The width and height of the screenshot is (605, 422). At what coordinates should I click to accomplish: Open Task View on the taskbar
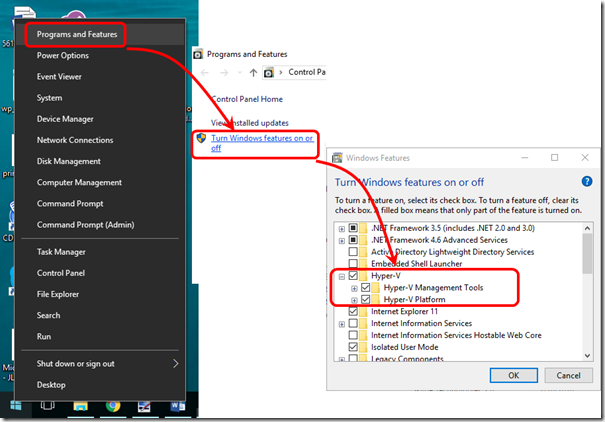coord(47,406)
